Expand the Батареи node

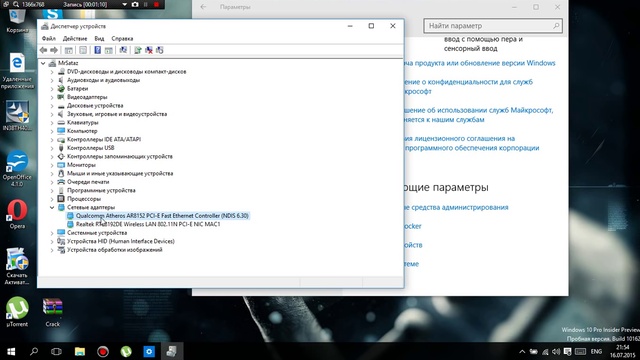coord(52,89)
